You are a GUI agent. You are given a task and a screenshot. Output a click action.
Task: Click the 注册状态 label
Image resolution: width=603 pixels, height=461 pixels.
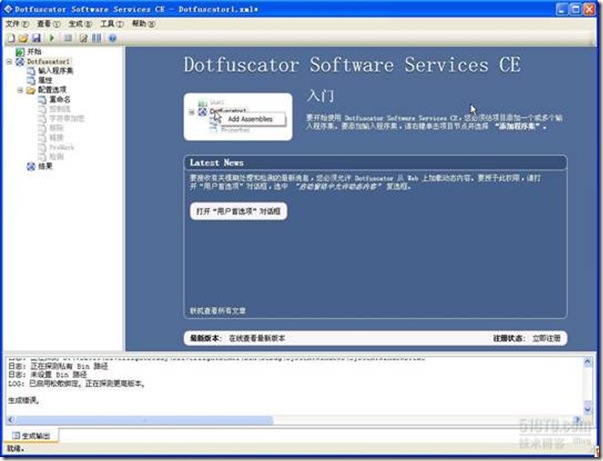click(509, 338)
